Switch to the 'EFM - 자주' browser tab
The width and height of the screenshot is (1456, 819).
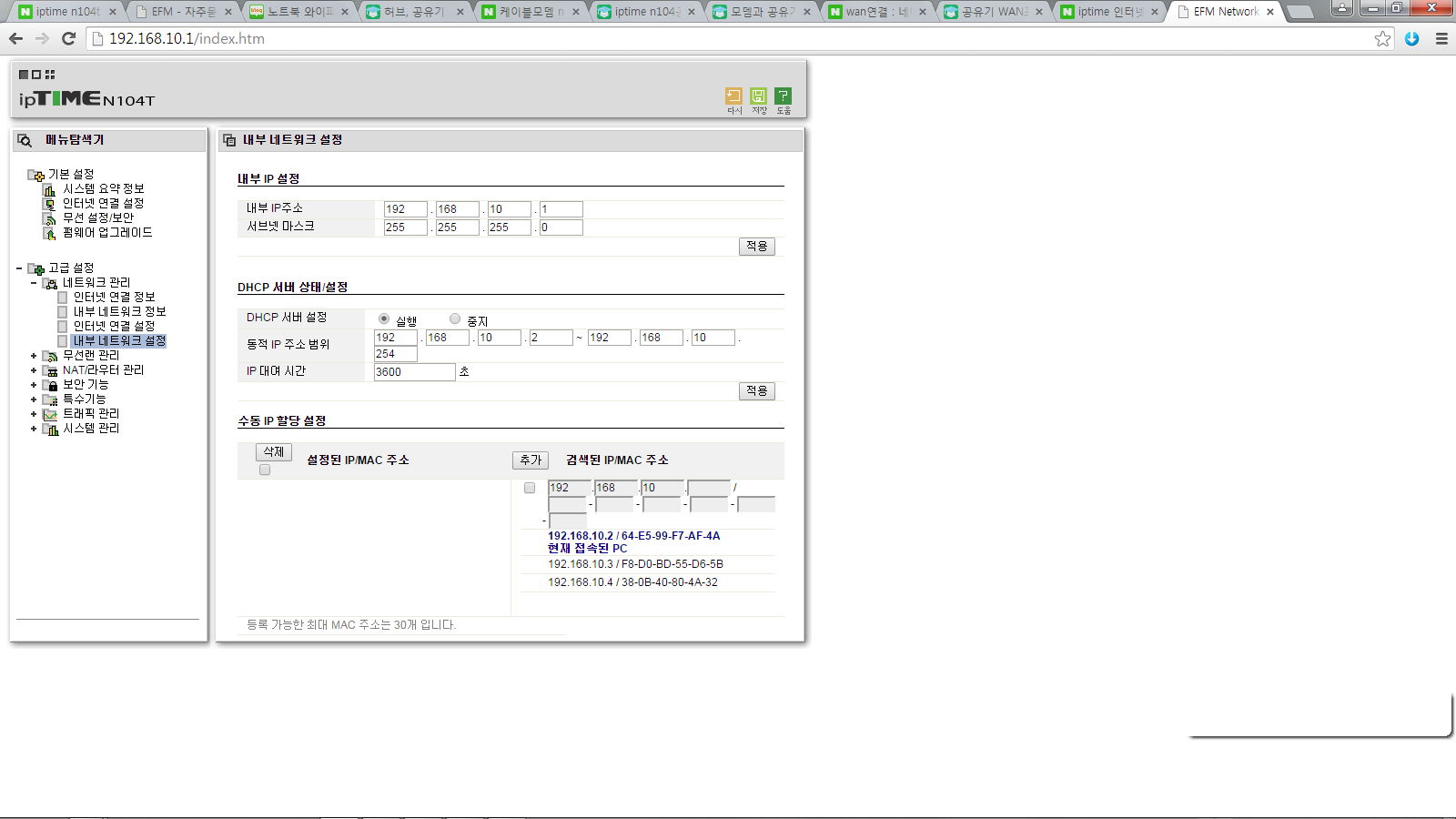[x=182, y=12]
